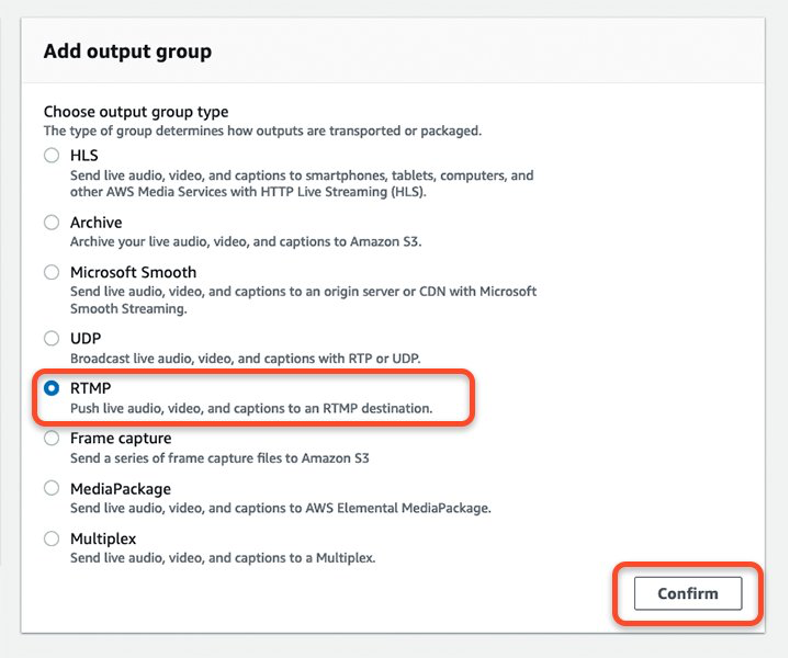Choose the Frame capture radio button
This screenshot has width=789, height=658.
[x=51, y=438]
